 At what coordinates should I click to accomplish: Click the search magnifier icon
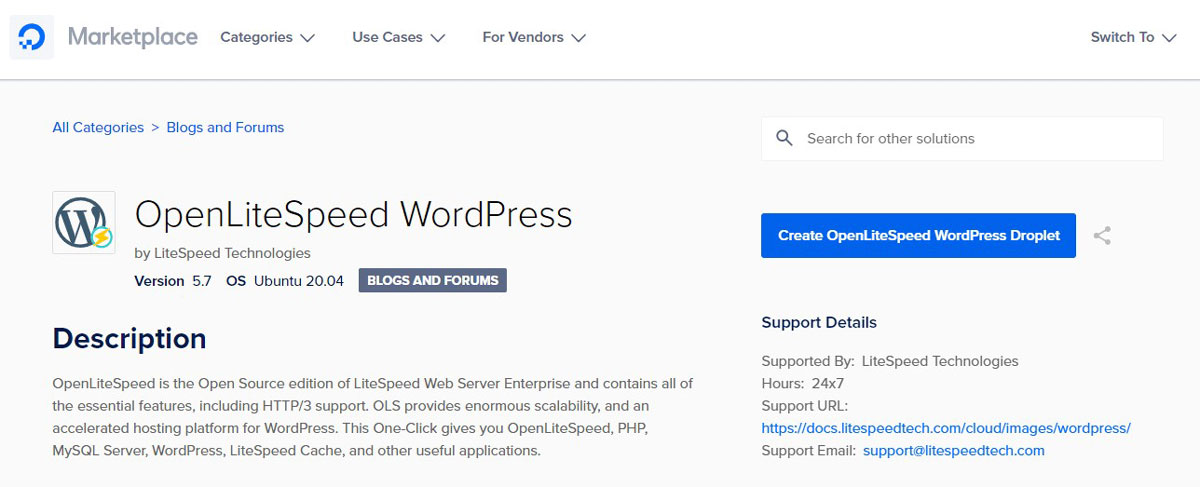[x=784, y=138]
